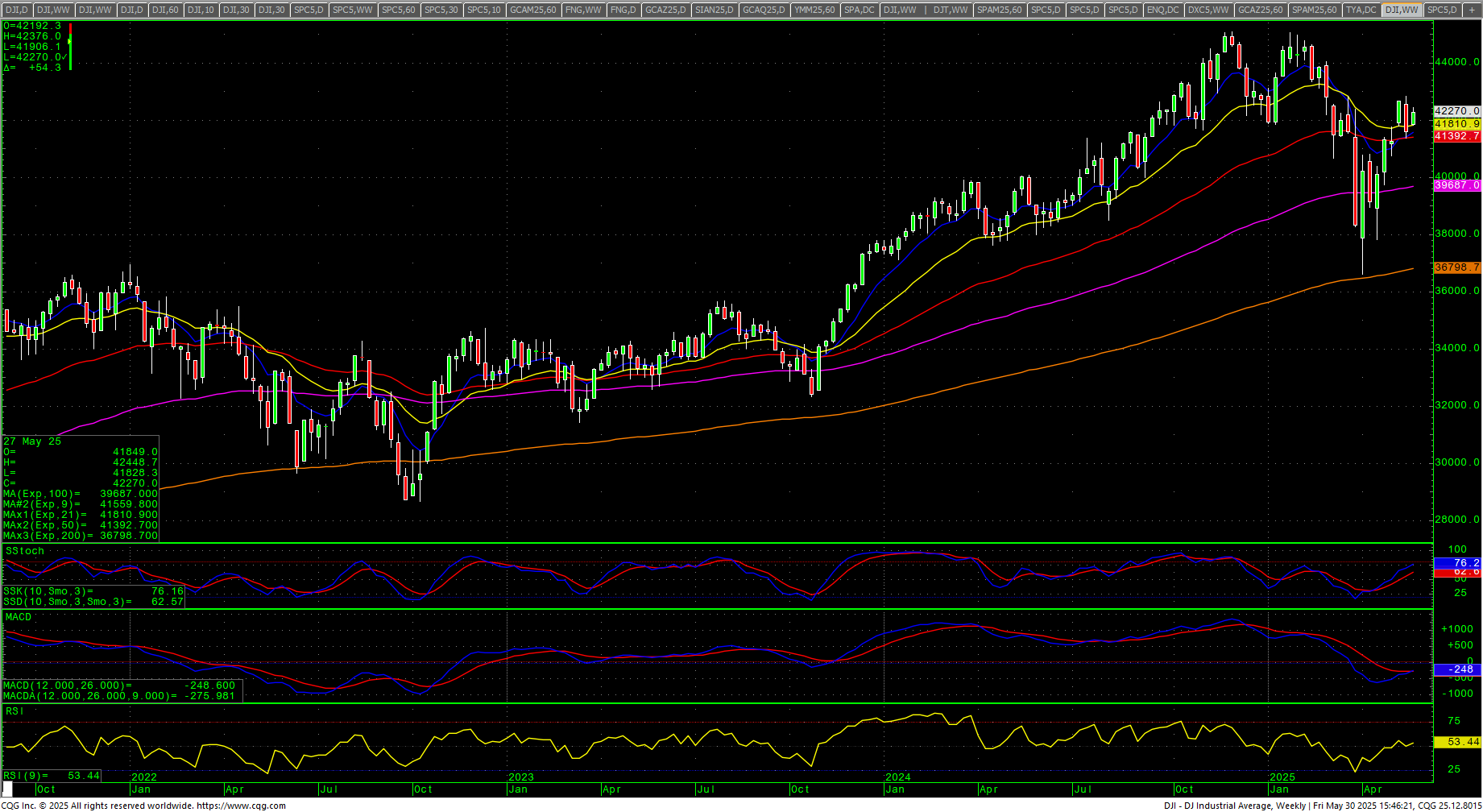Click the 27 May 25 date header
Viewport: 1483px width, 812px height.
tap(32, 441)
